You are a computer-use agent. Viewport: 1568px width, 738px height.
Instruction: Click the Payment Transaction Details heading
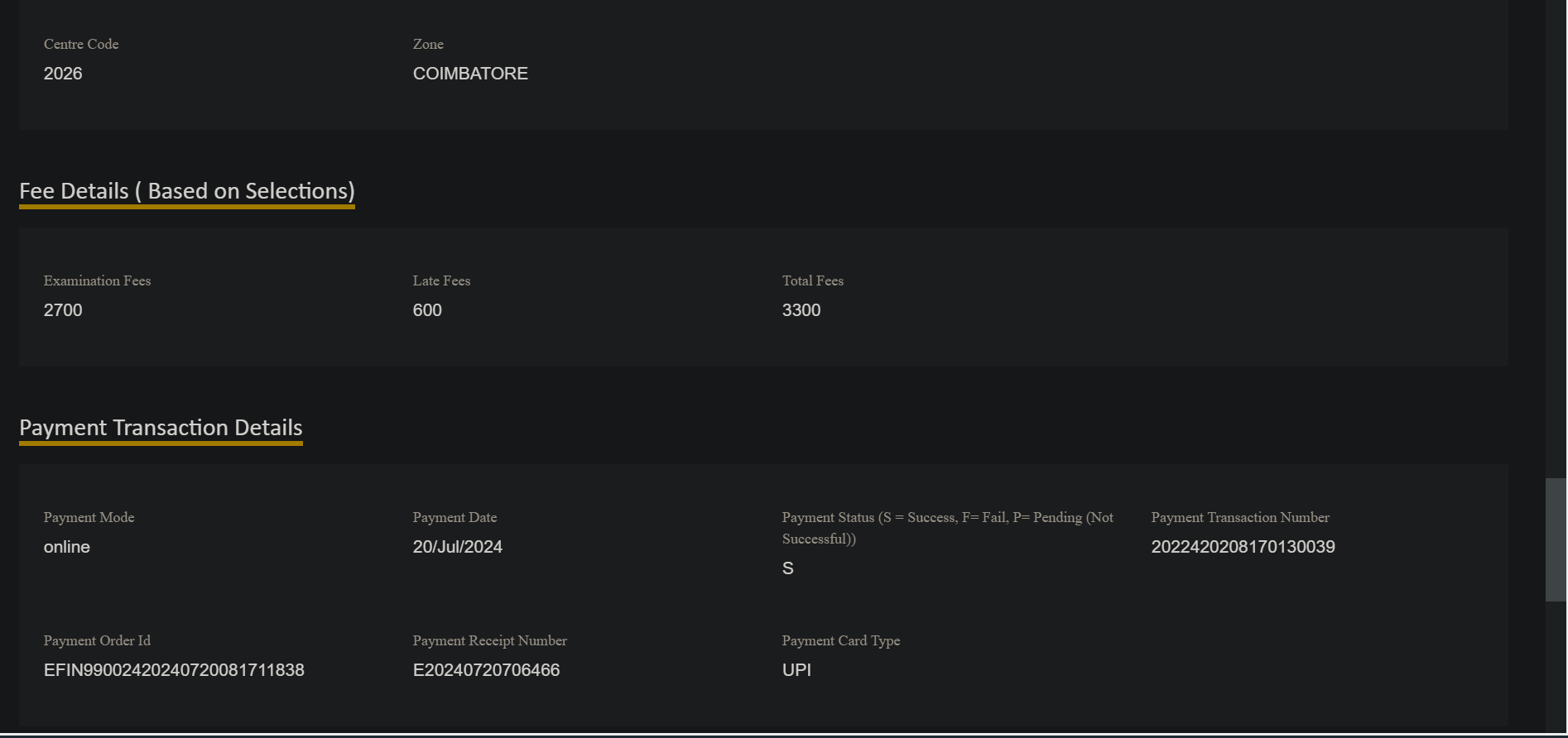point(161,428)
